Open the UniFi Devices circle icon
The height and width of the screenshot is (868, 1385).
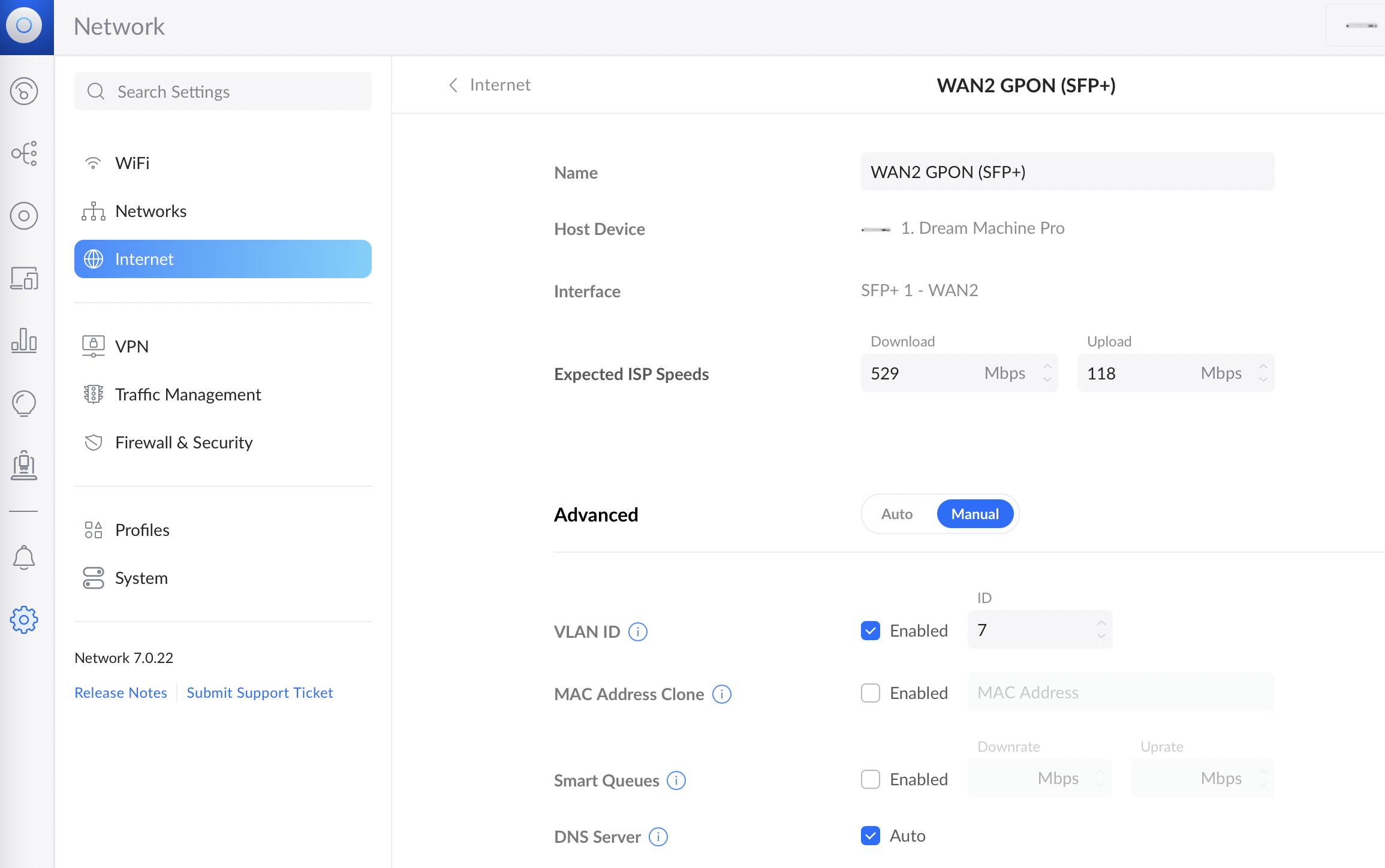coord(24,216)
